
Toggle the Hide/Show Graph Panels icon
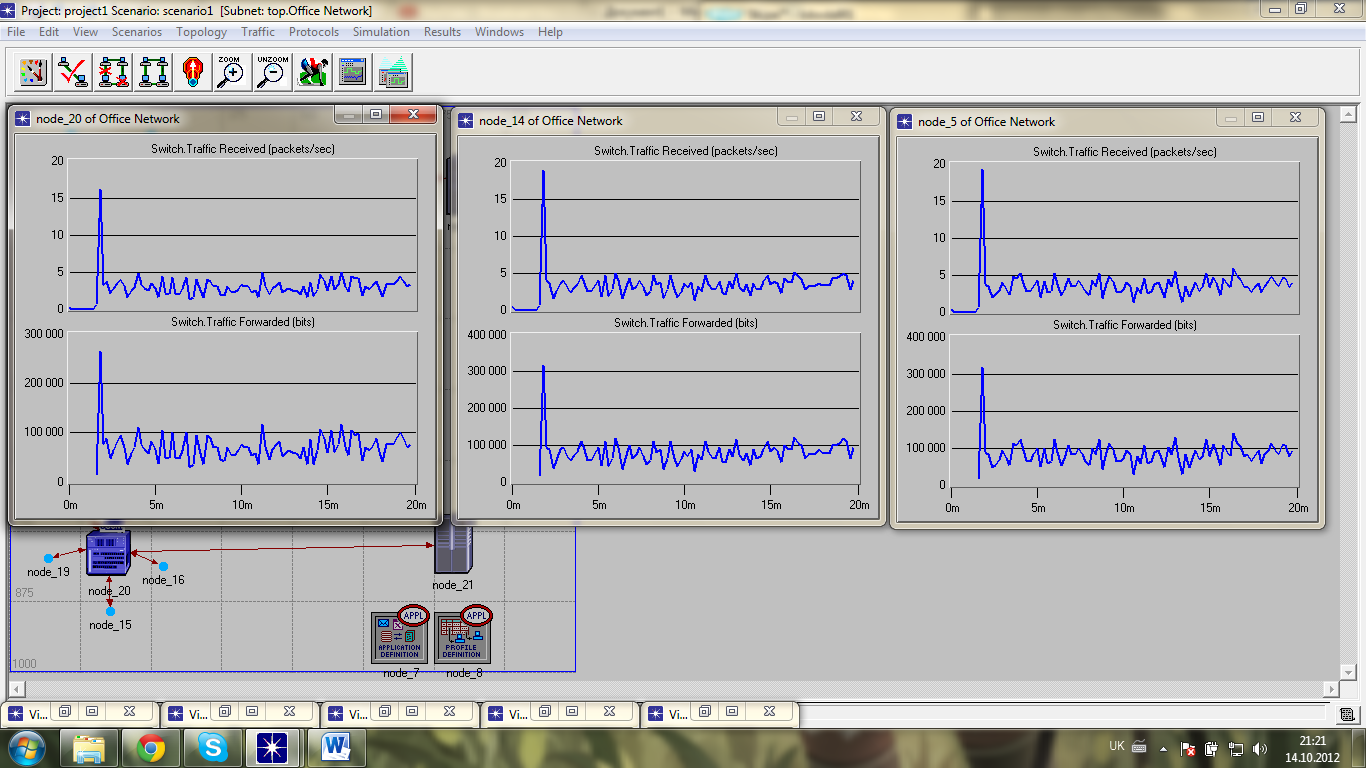click(394, 72)
